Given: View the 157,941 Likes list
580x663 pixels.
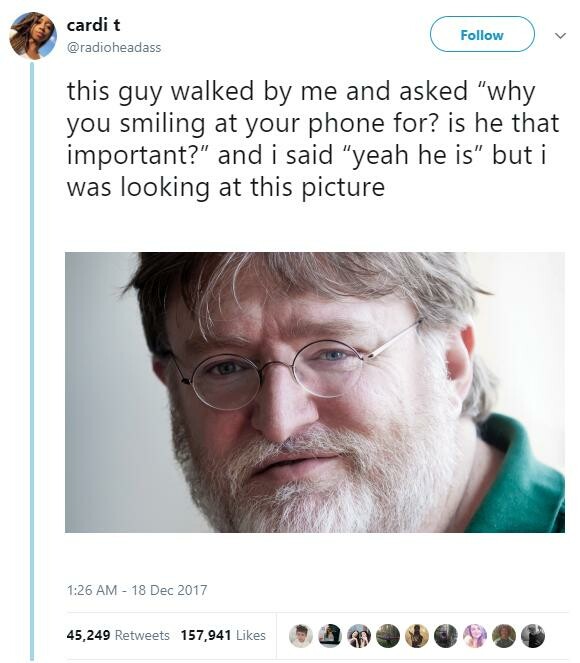Looking at the screenshot, I should pyautogui.click(x=223, y=635).
